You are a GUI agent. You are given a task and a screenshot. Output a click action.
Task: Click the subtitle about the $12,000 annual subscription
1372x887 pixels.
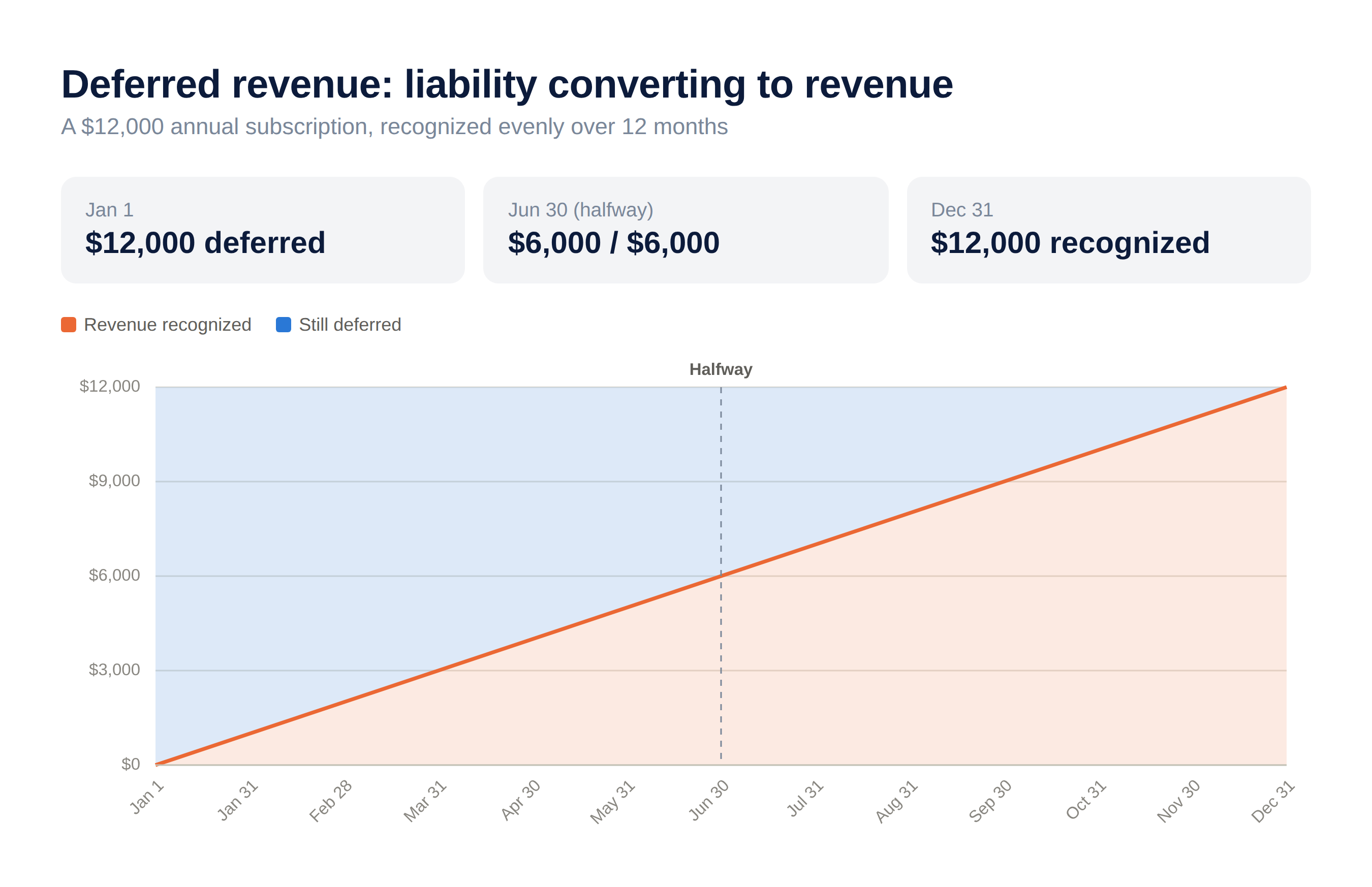click(x=394, y=126)
